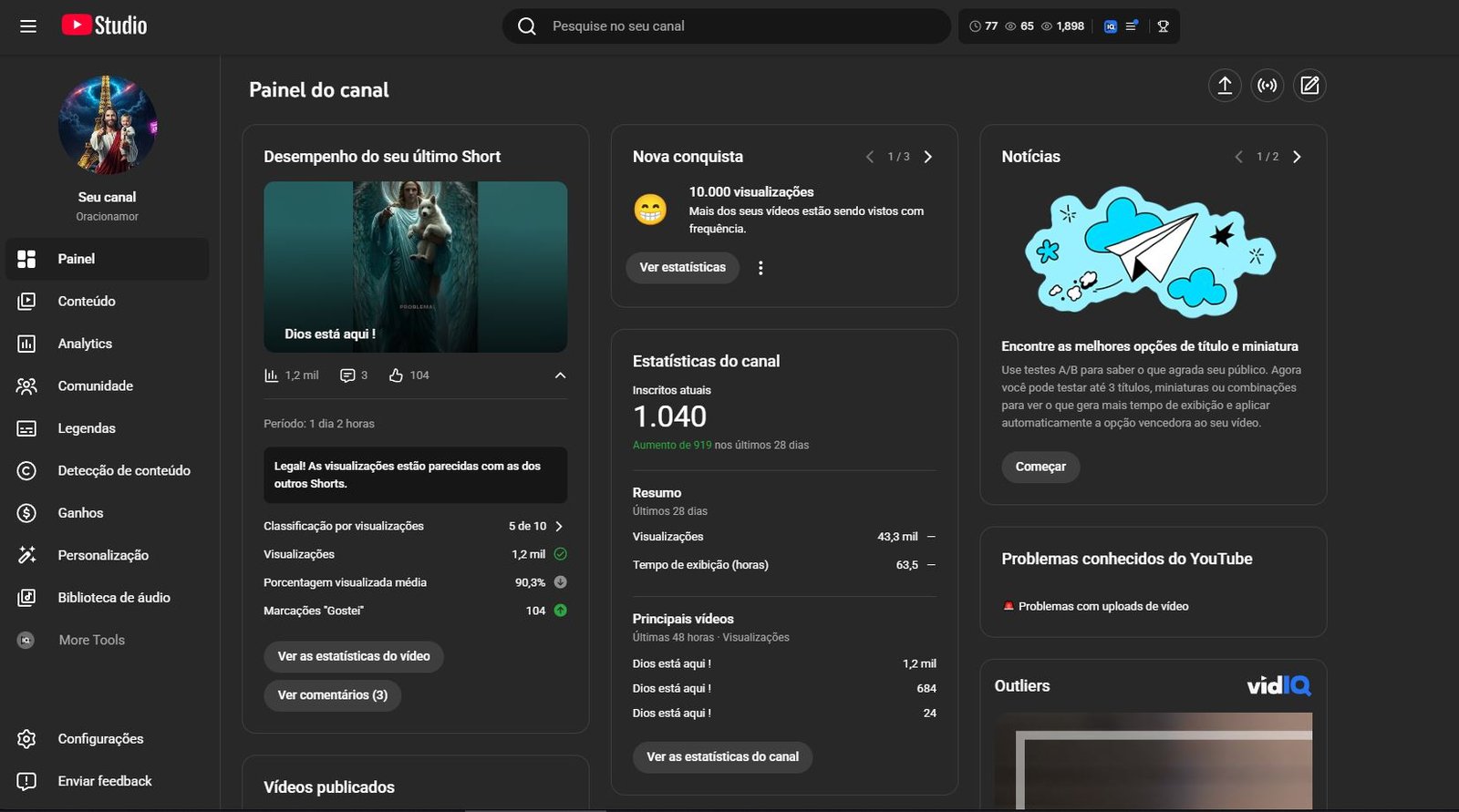
Task: Select Conteúdo in the left sidebar
Action: 87,302
